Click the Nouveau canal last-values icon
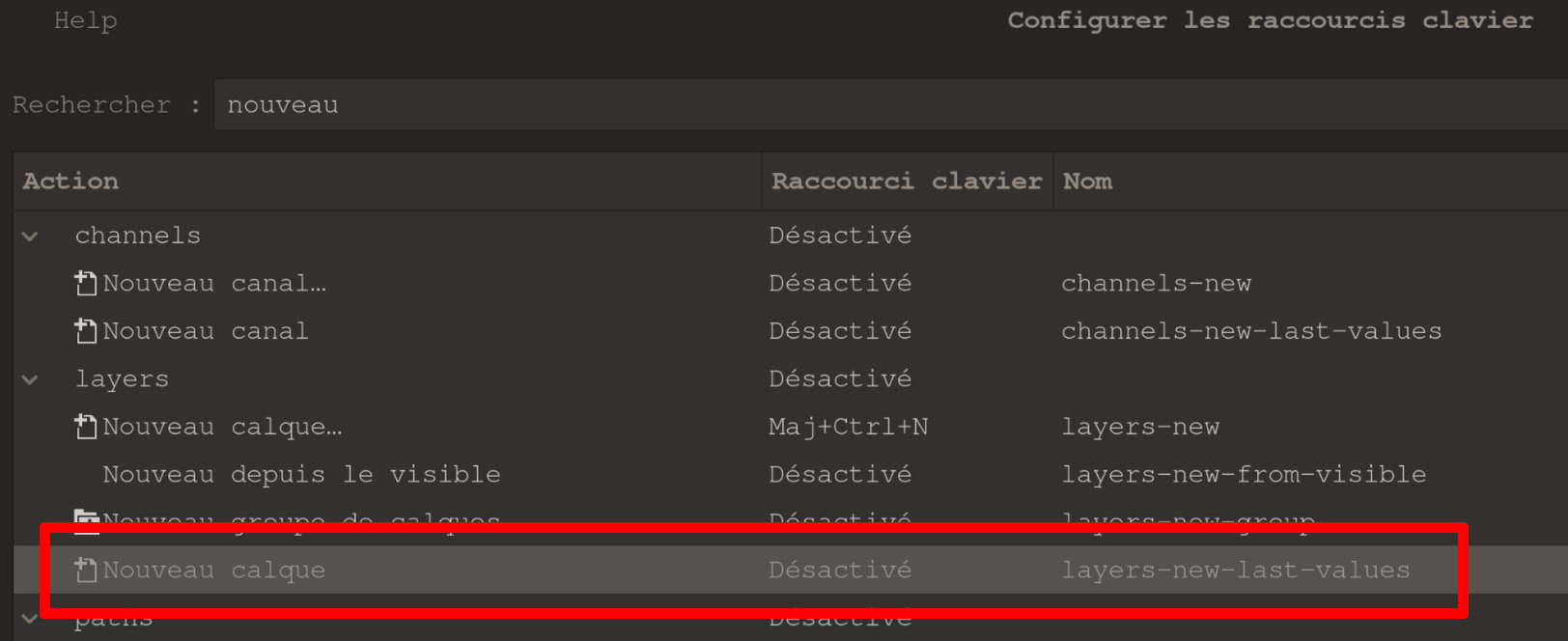Image resolution: width=1568 pixels, height=641 pixels. pos(86,331)
